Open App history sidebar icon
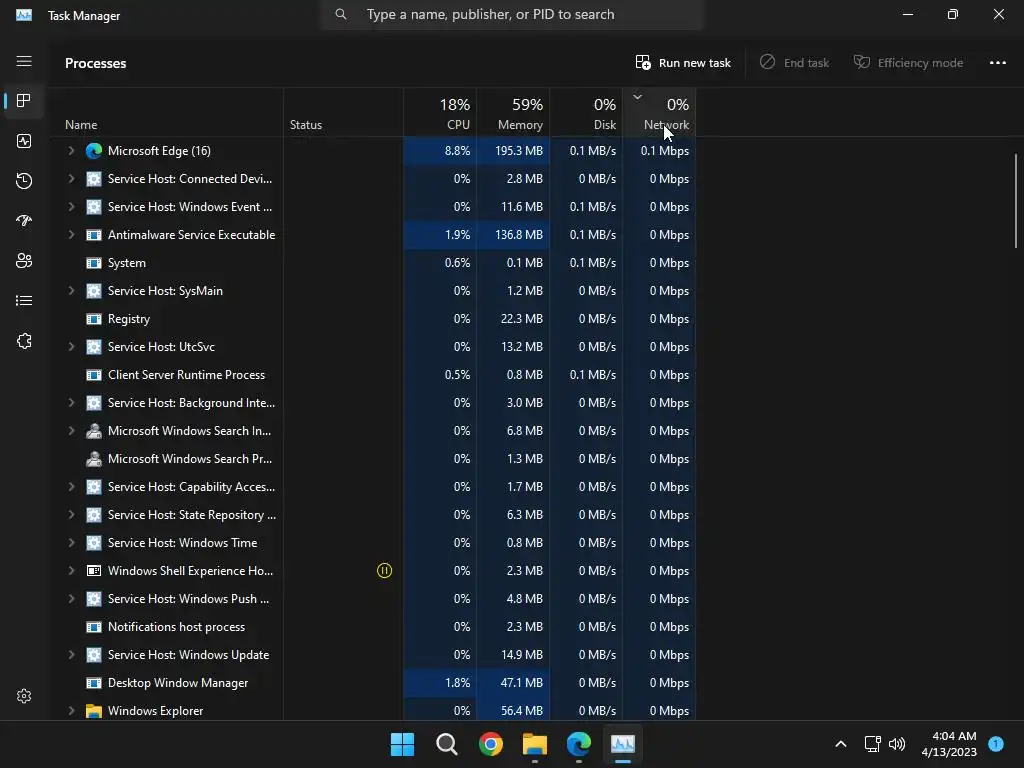 24,181
